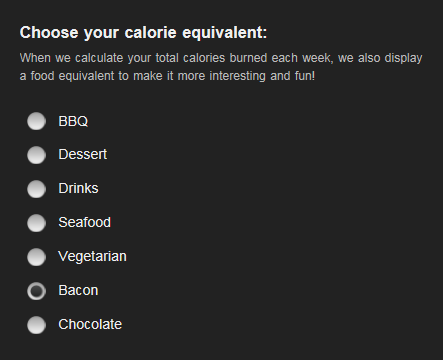
Task: Click the selected Bacon radio button
Action: pos(36,291)
